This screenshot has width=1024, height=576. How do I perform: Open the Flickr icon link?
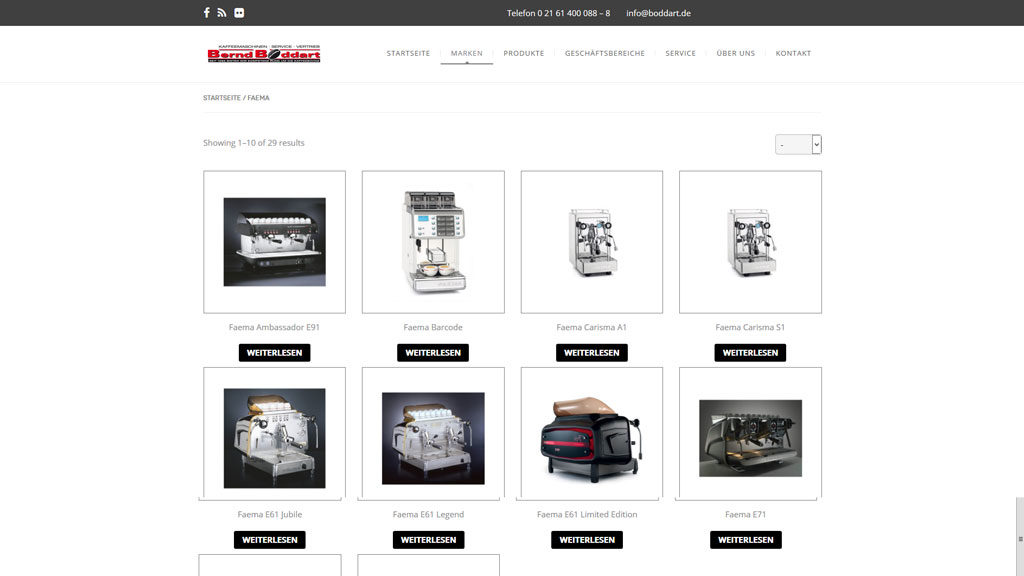(x=239, y=13)
